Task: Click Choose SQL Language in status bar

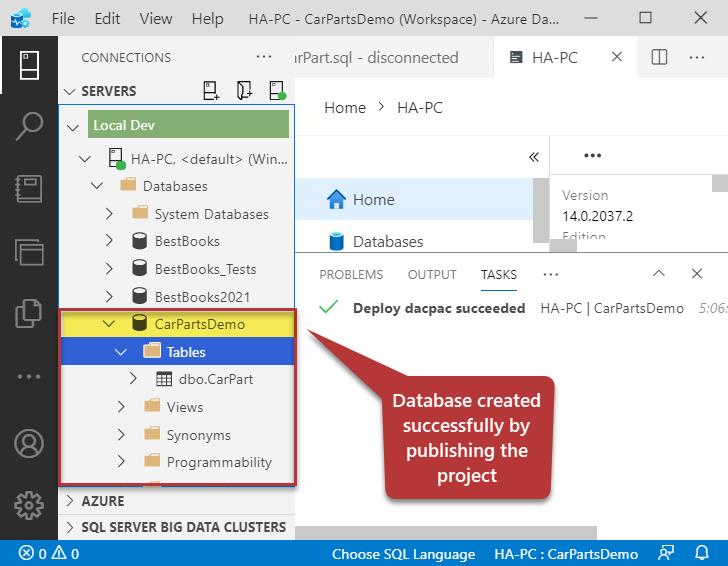Action: 403,554
